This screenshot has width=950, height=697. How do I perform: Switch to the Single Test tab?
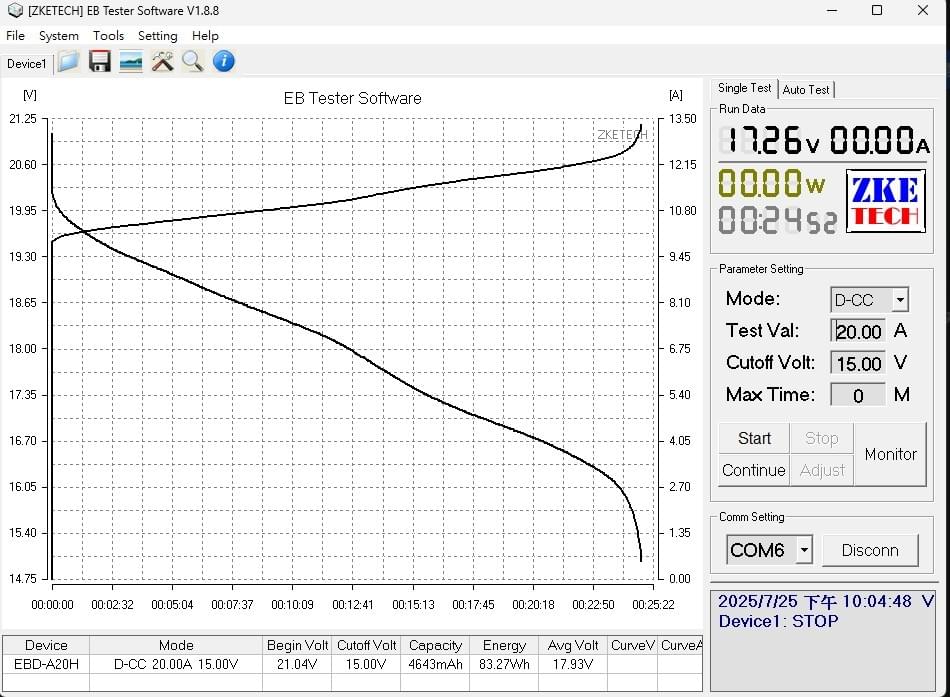click(744, 88)
